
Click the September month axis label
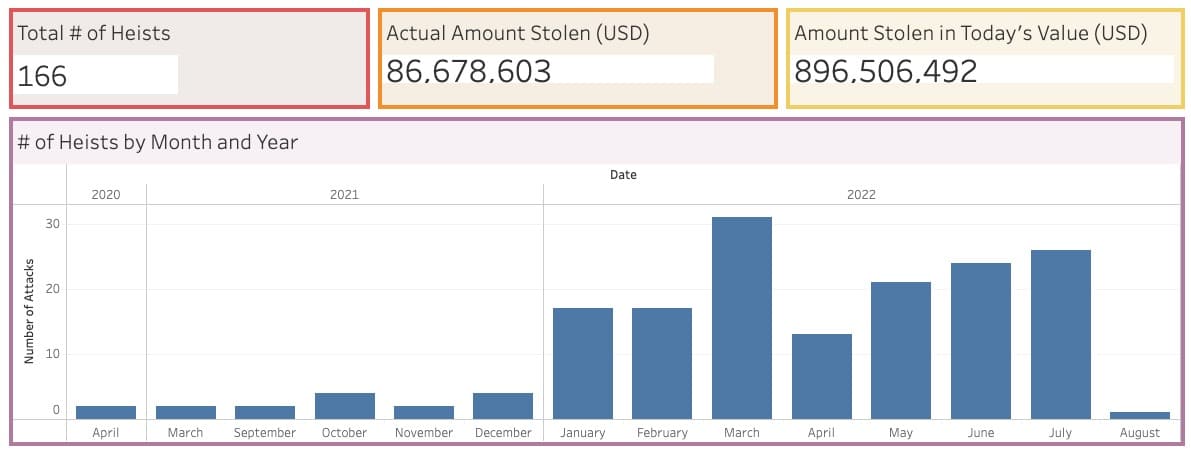(x=265, y=433)
